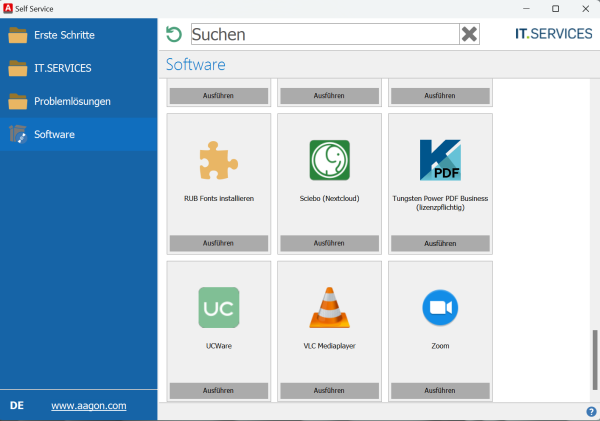
Task: Click the VLC Mediaplayer cone icon
Action: 329,307
